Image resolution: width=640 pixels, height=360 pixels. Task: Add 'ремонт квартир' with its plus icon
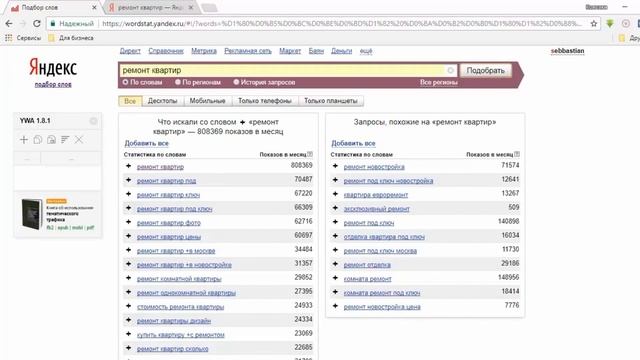129,166
